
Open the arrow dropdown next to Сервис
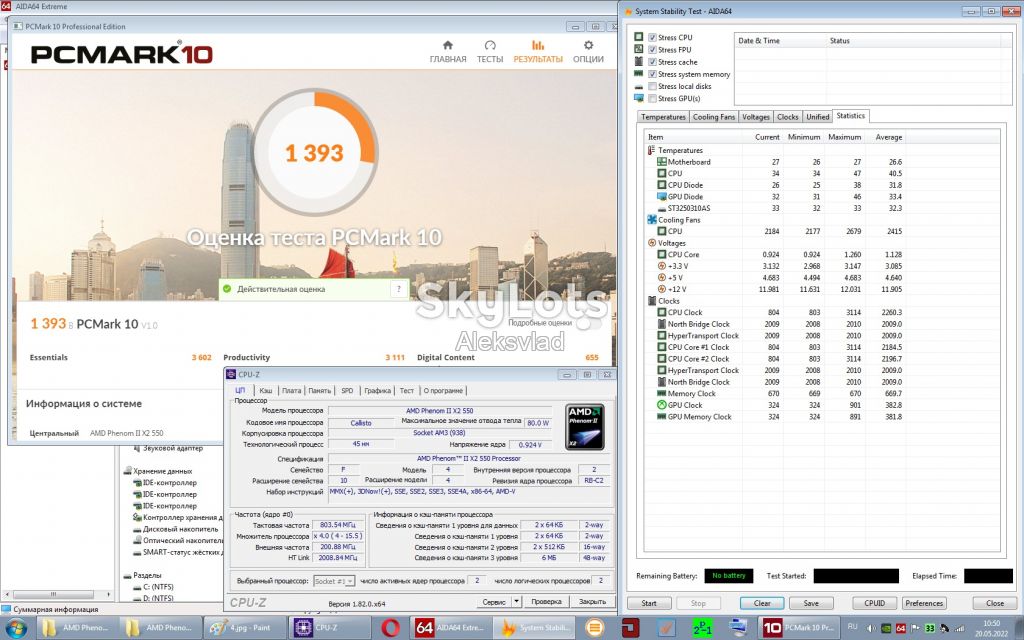coord(517,601)
